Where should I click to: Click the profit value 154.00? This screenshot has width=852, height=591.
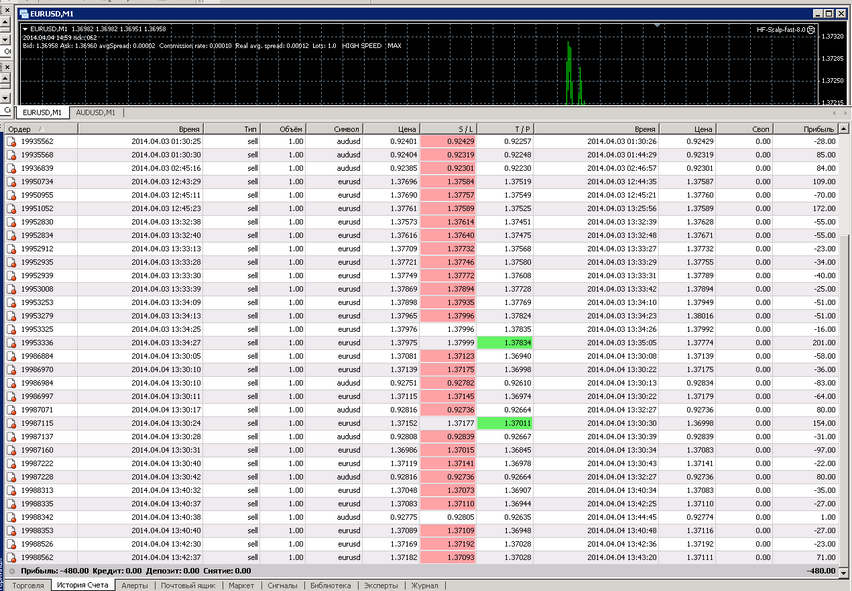(x=824, y=424)
